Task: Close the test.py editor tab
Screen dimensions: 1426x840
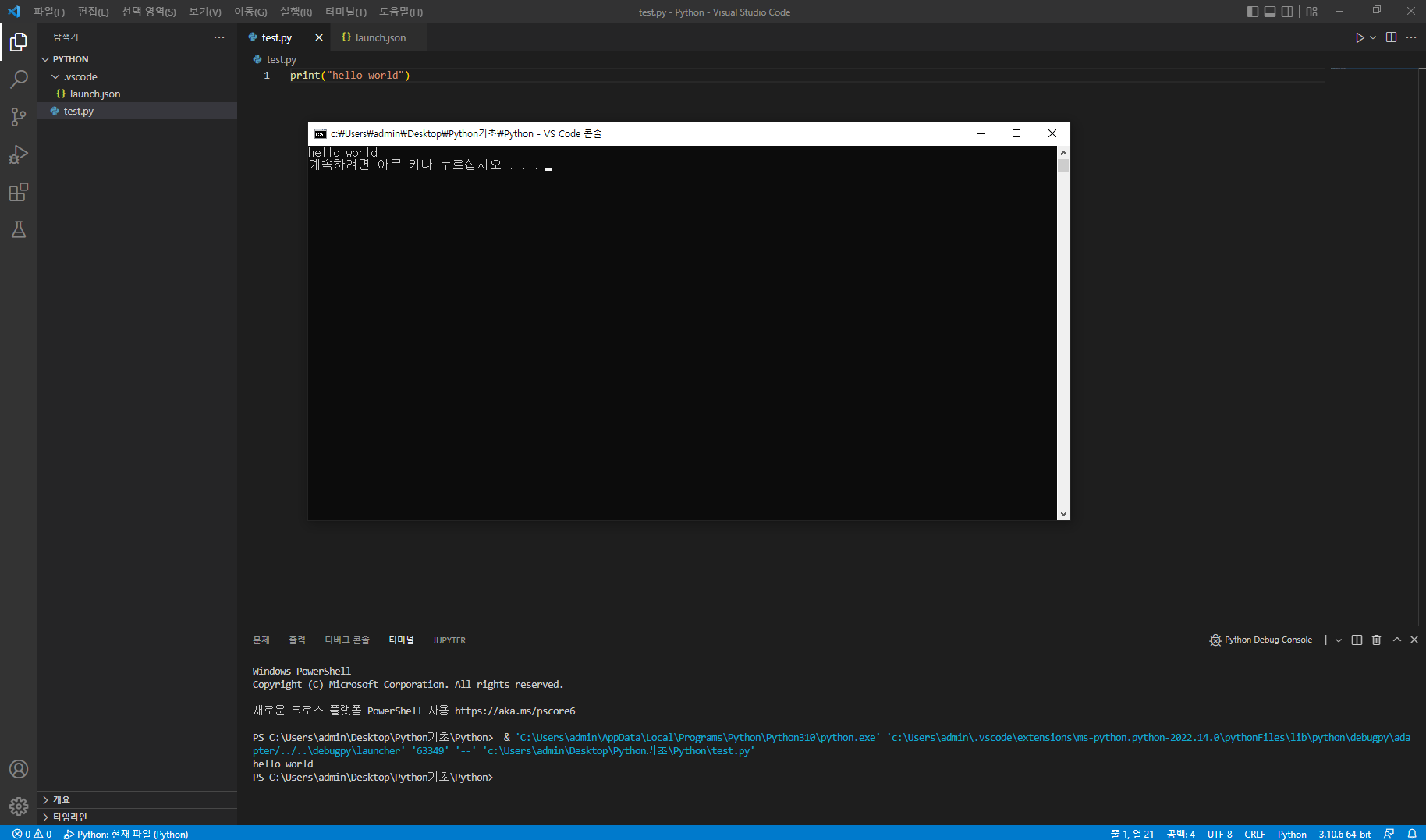Action: [x=319, y=37]
